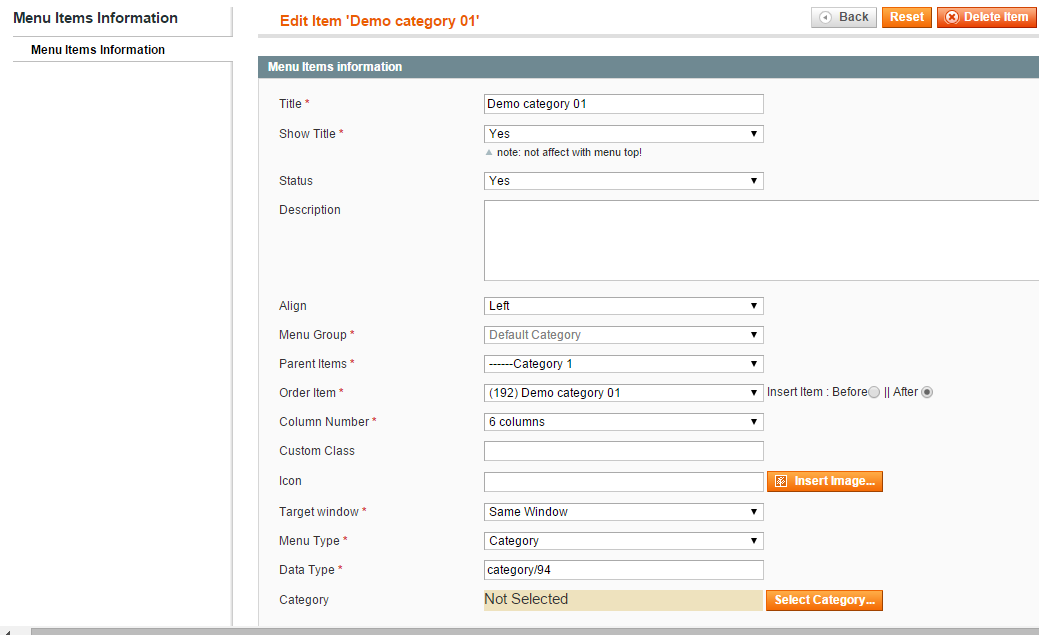Click the Delete Item button
The height and width of the screenshot is (635, 1039).
coord(986,17)
